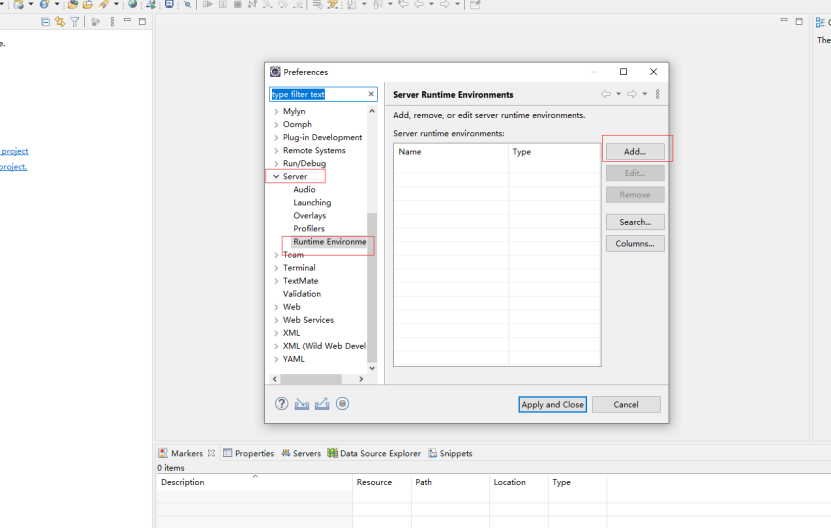Viewport: 831px width, 529px height.
Task: Open the left view's three-dot menu
Action: tap(112, 22)
